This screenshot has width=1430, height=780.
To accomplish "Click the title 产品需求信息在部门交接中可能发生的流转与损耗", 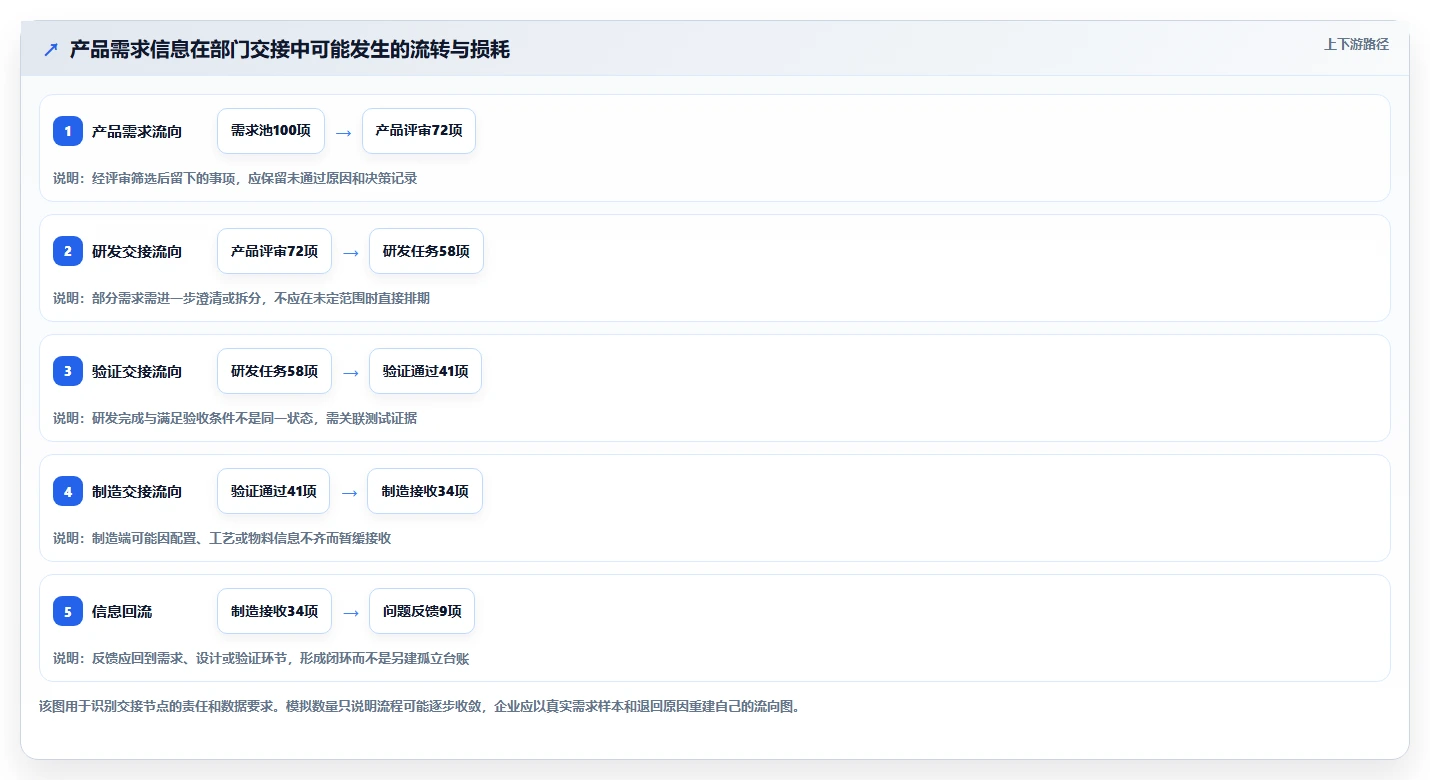I will click(290, 49).
